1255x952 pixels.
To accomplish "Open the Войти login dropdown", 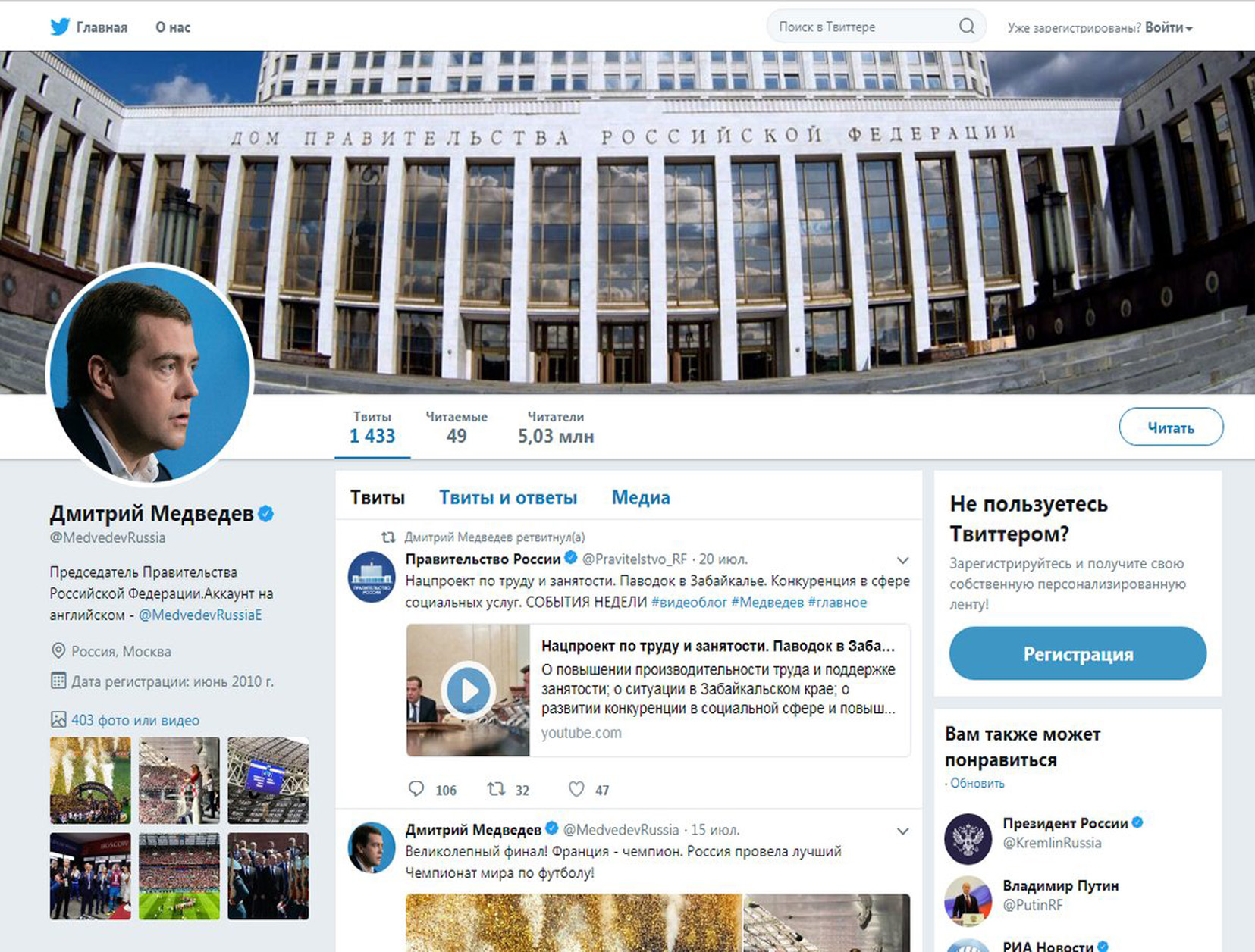I will click(x=1169, y=27).
